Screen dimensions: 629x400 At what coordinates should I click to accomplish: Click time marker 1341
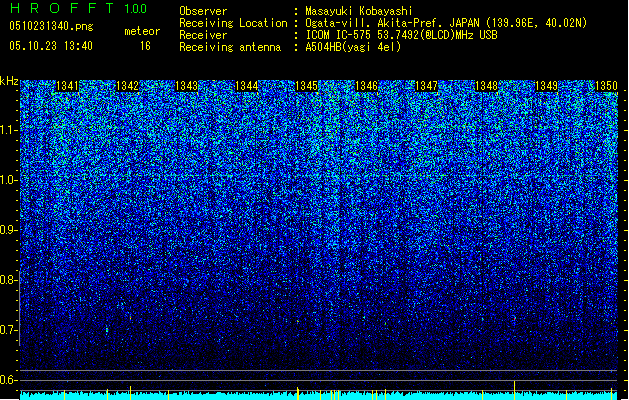pyautogui.click(x=67, y=86)
